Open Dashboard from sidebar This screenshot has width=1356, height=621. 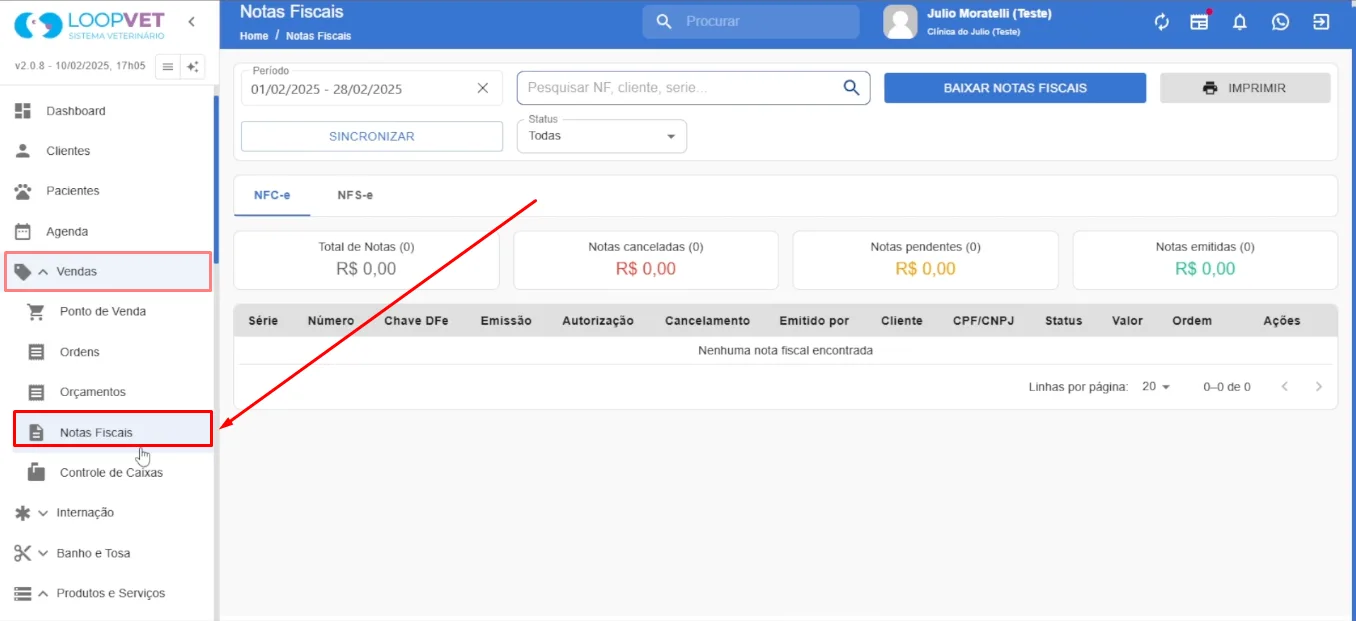point(107,111)
